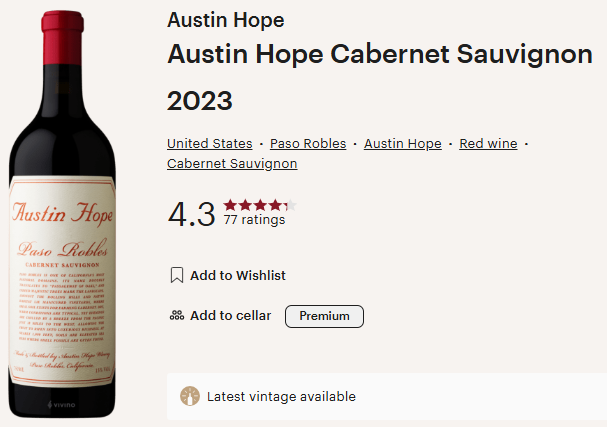
Task: Click the grape icon beside Latest vintage
Action: point(189,396)
